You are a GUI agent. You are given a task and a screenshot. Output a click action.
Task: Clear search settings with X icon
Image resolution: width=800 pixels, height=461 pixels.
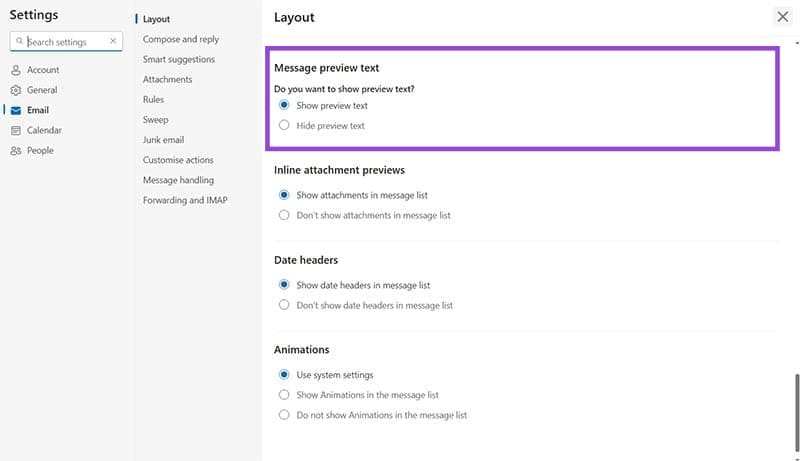click(x=113, y=41)
